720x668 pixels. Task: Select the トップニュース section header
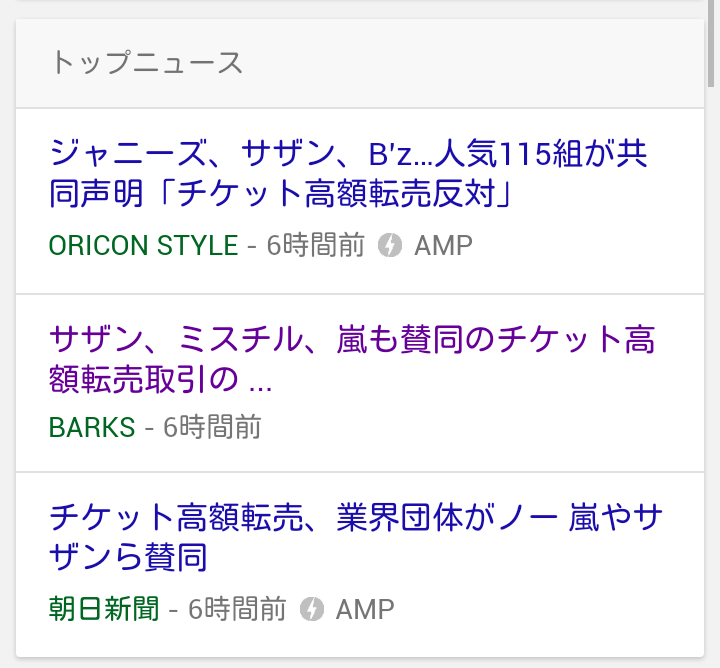[x=146, y=63]
